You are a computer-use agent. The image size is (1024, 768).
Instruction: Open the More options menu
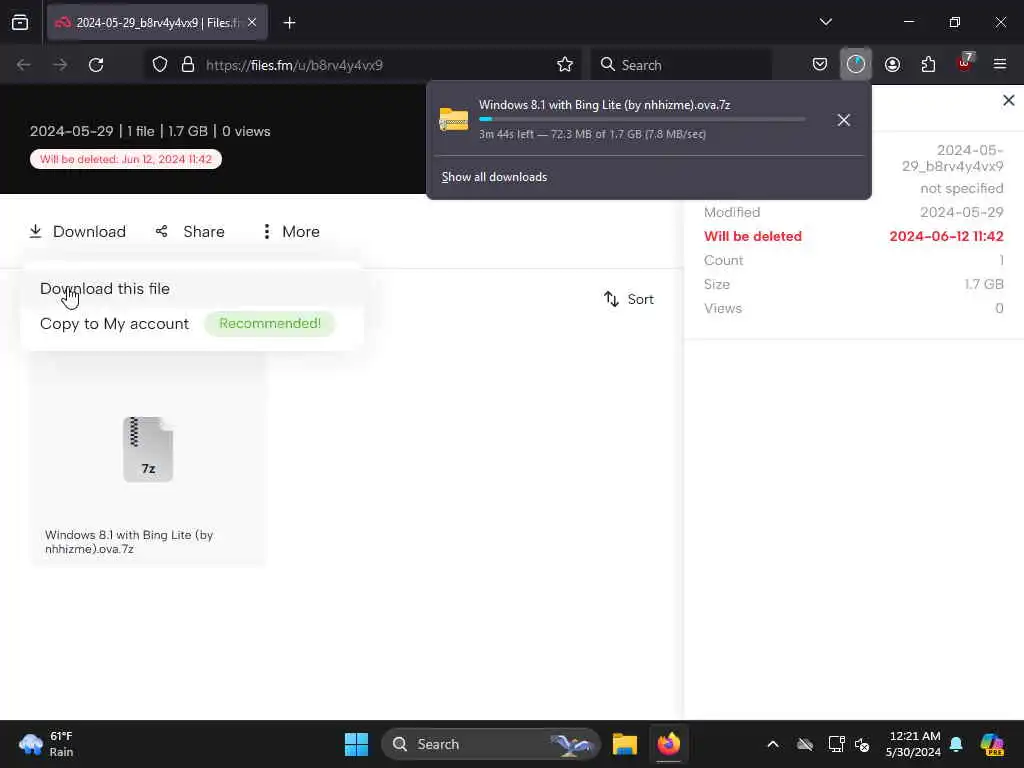[x=291, y=232]
